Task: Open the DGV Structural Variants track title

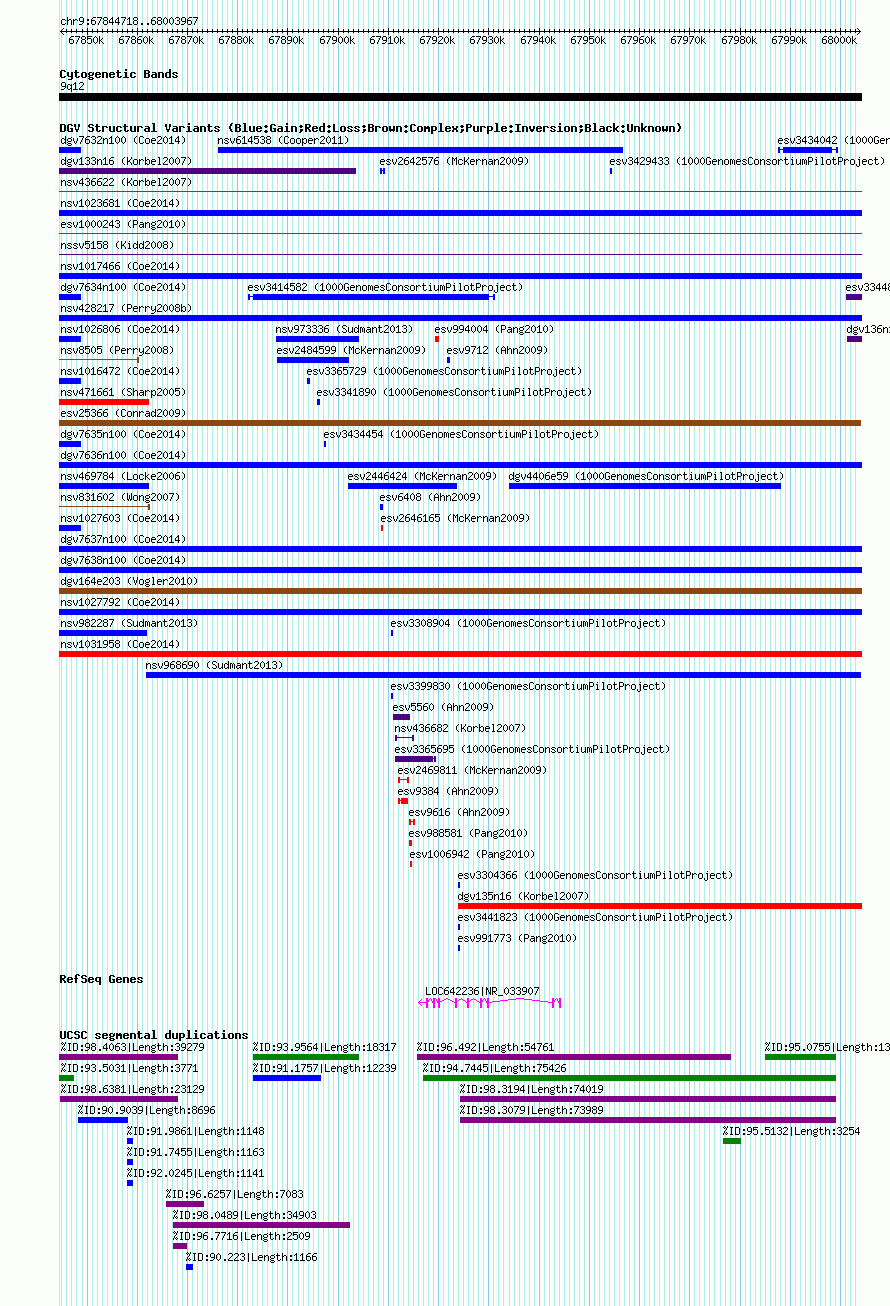Action: pyautogui.click(x=371, y=128)
